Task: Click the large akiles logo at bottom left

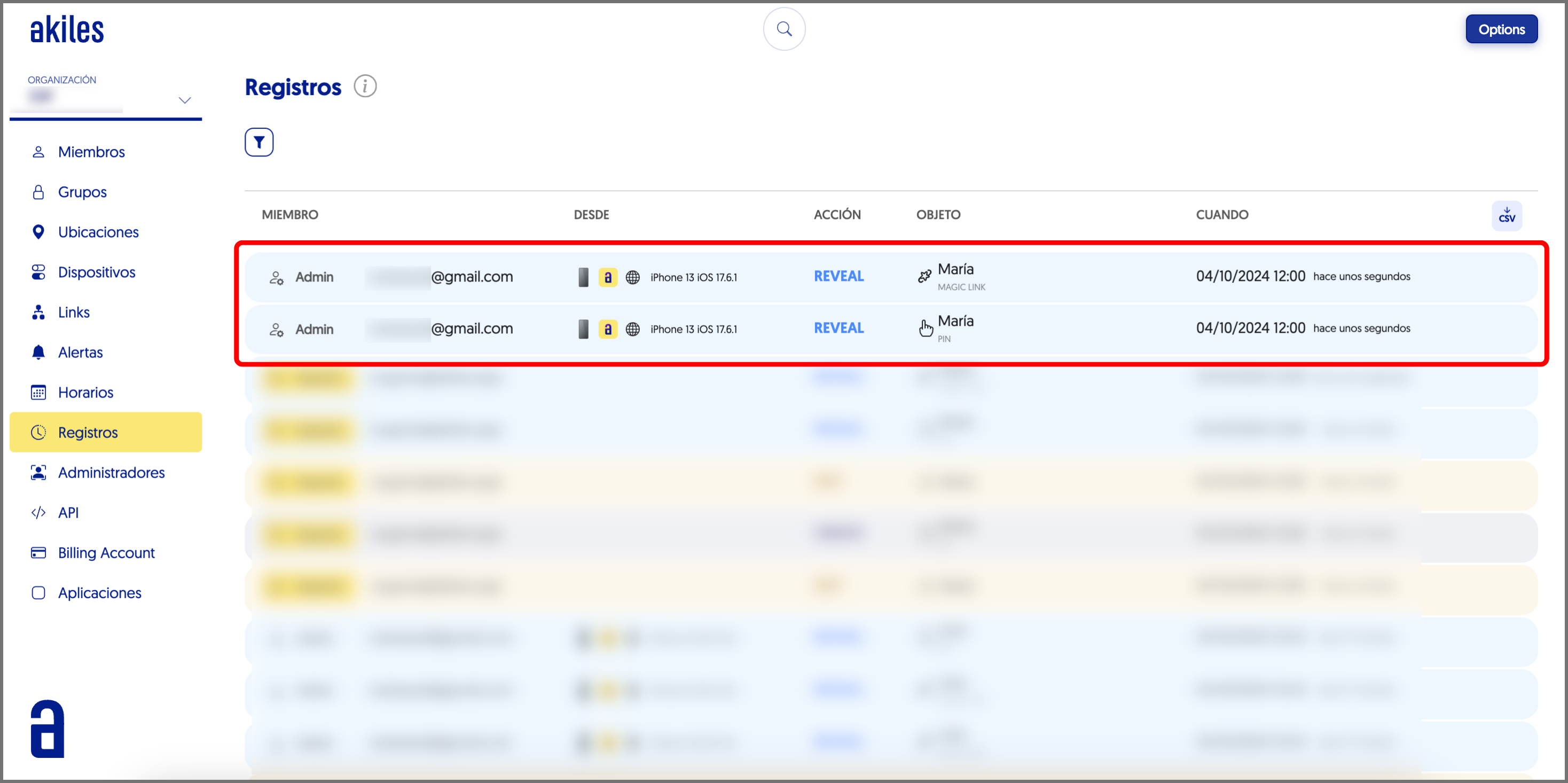Action: point(48,729)
